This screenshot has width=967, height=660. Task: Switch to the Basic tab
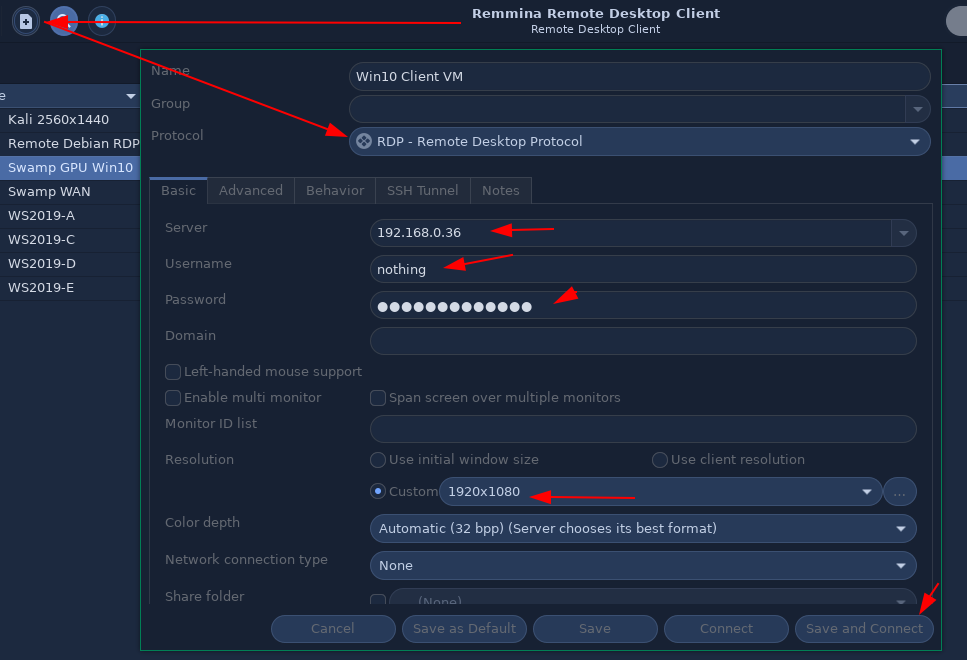pyautogui.click(x=178, y=191)
